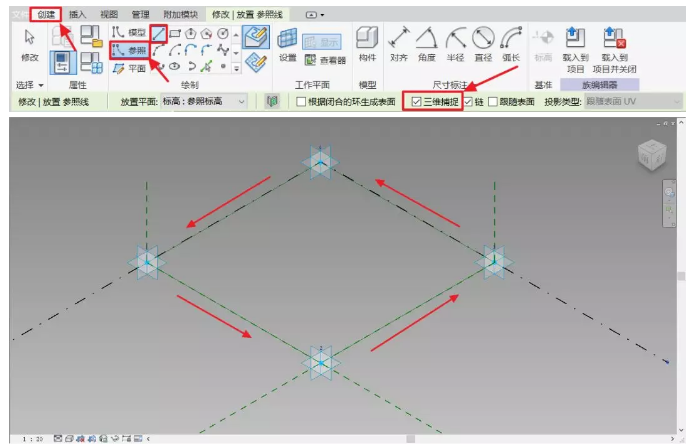692x448 pixels.
Task: Open the 投影类型 projection type dropdown
Action: [633, 102]
